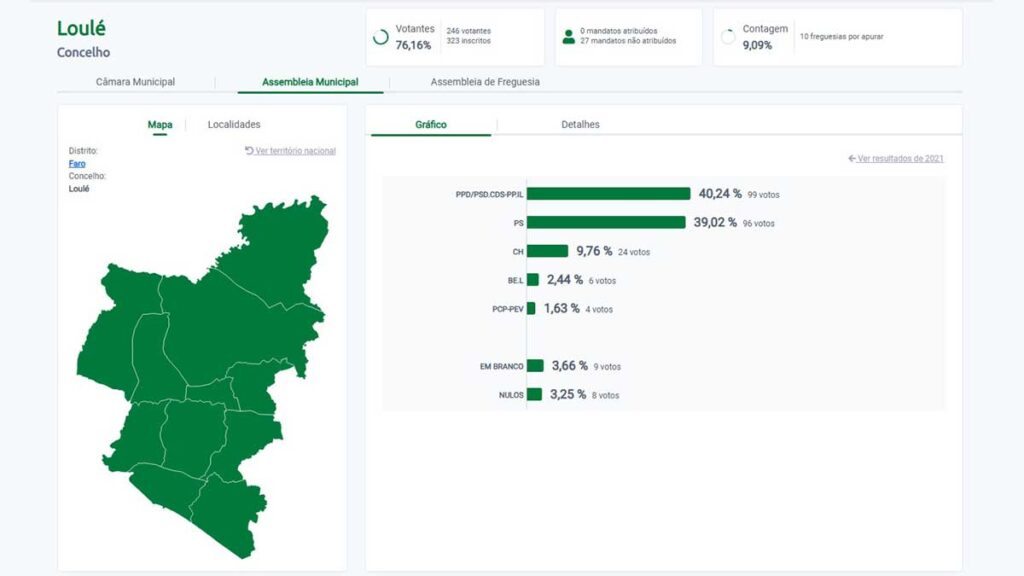Click the BE.L party result bar
Viewport: 1024px width, 576px height.
click(533, 280)
